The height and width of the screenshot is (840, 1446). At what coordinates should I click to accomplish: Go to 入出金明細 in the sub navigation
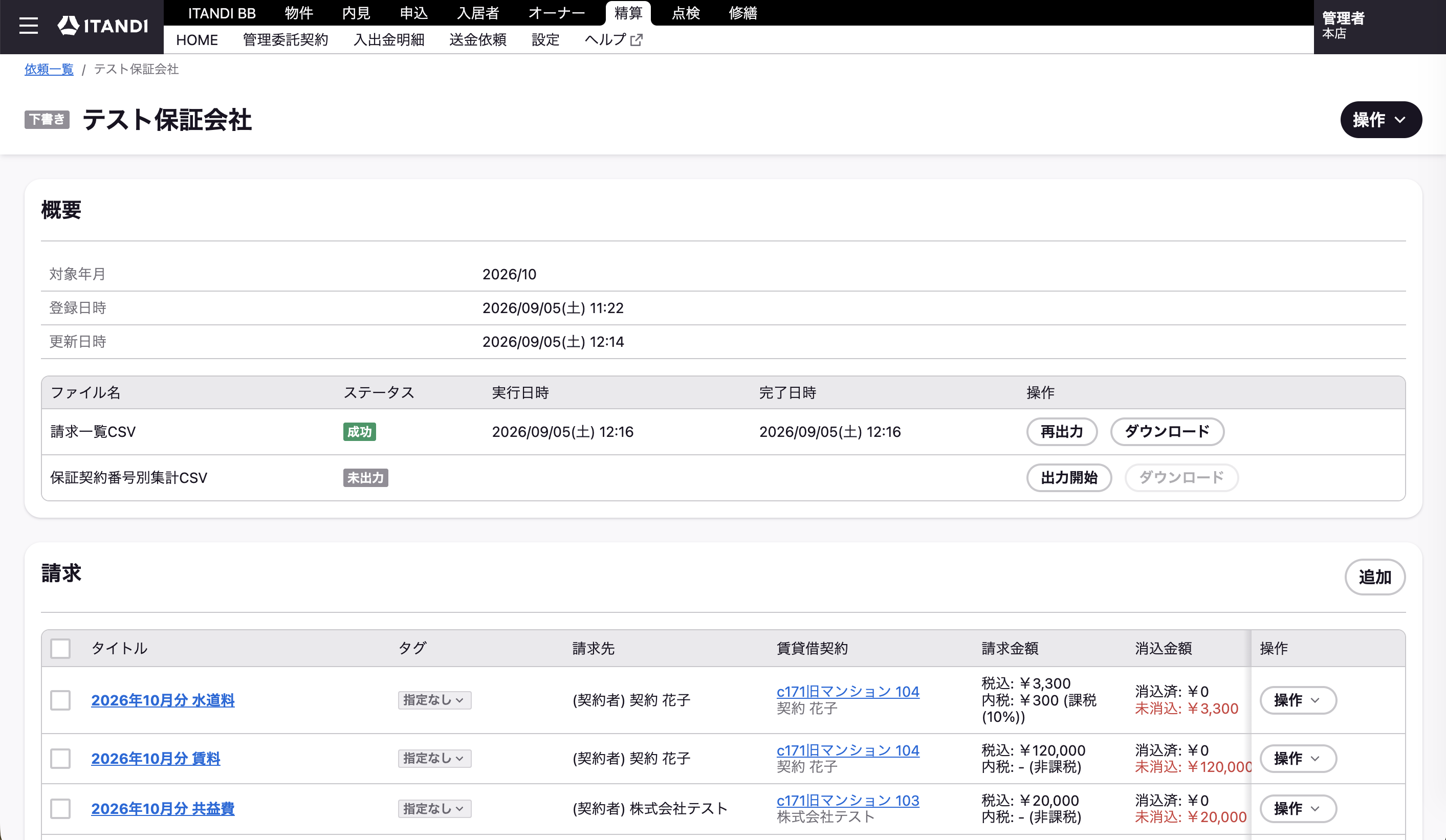pyautogui.click(x=388, y=40)
